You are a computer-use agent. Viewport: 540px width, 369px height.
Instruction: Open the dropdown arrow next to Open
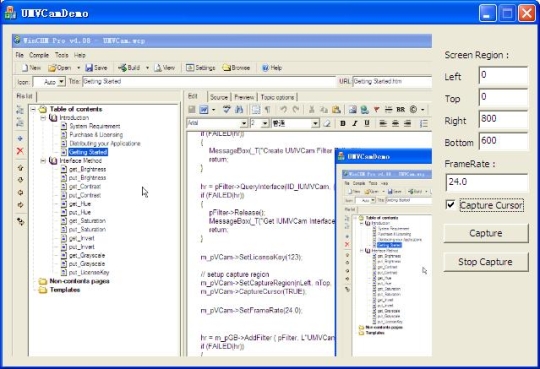pyautogui.click(x=79, y=68)
